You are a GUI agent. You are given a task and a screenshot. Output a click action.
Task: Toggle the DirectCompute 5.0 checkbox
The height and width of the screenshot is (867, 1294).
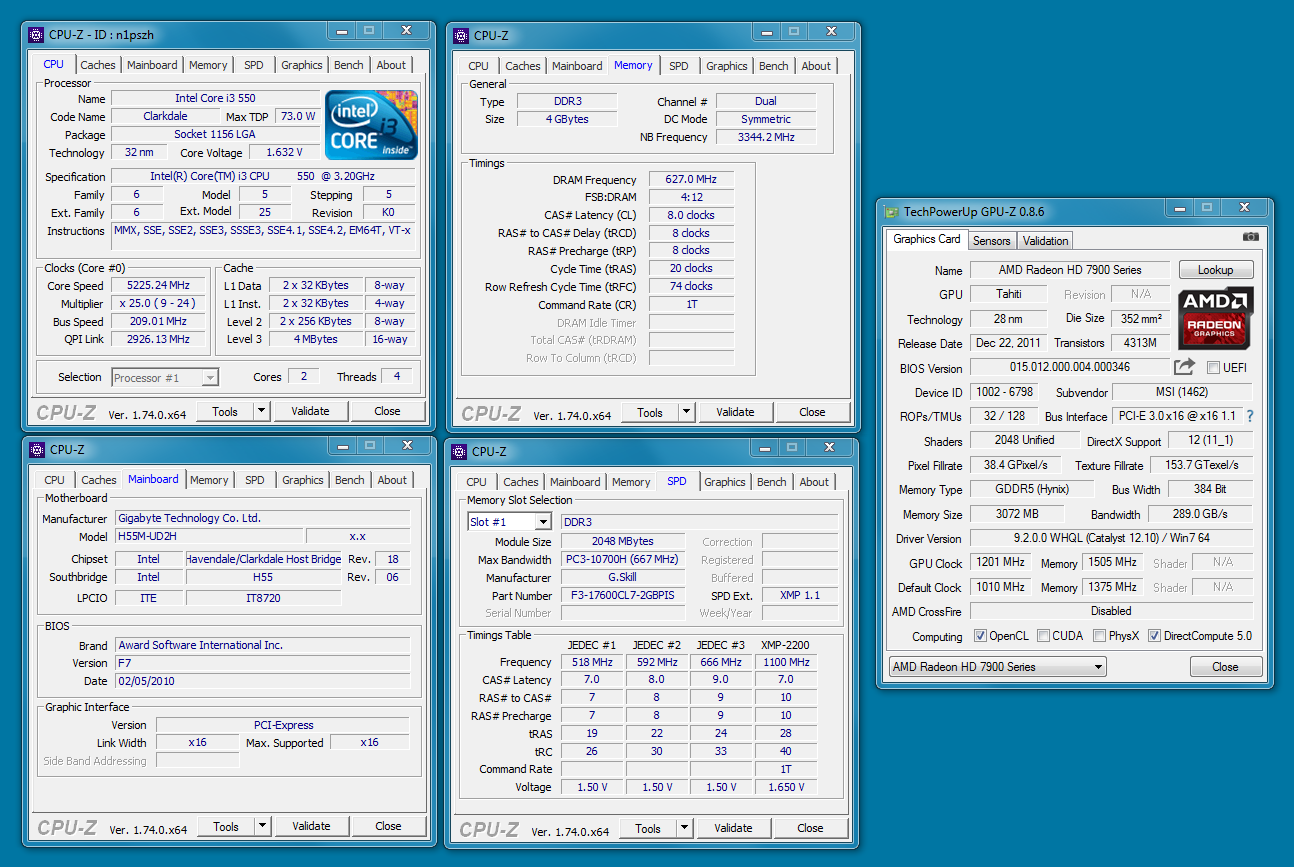tap(1155, 636)
